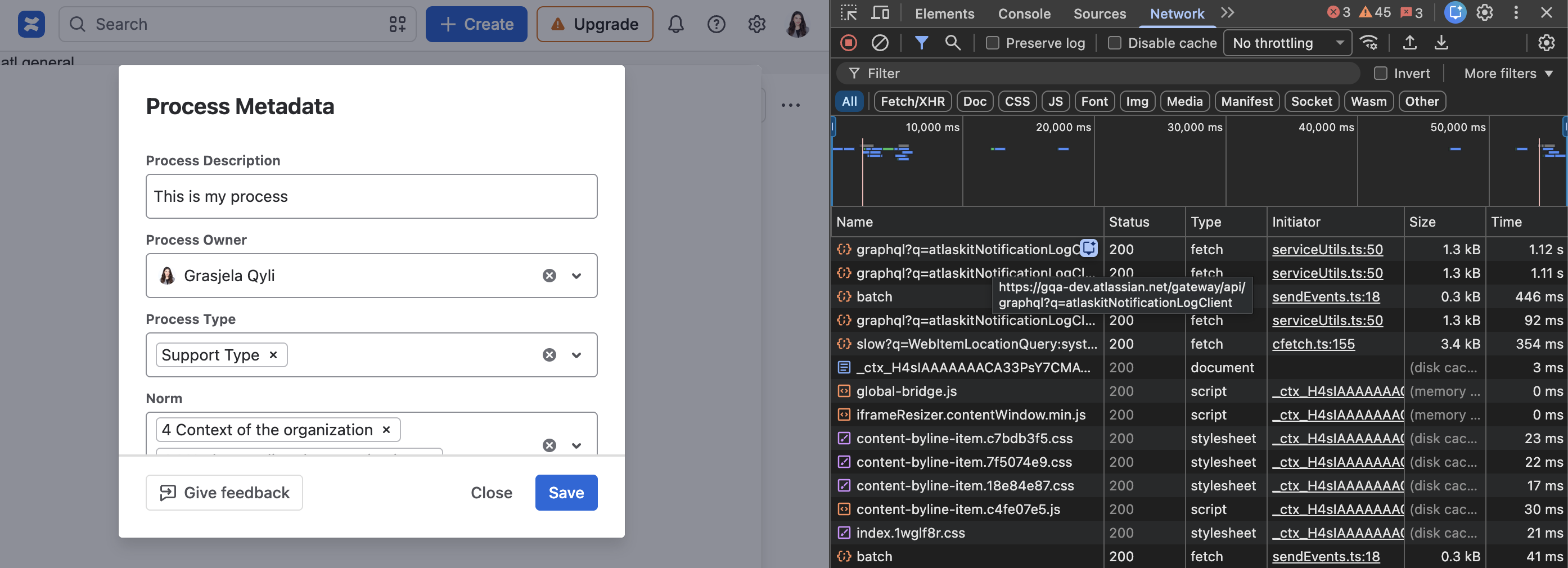Click the Give feedback button

click(x=224, y=493)
